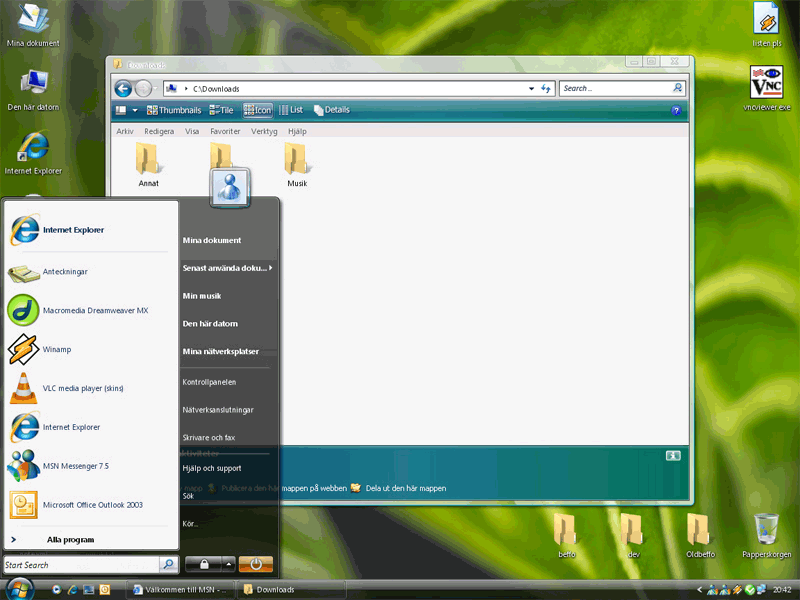Click the power button in start menu

tap(256, 564)
